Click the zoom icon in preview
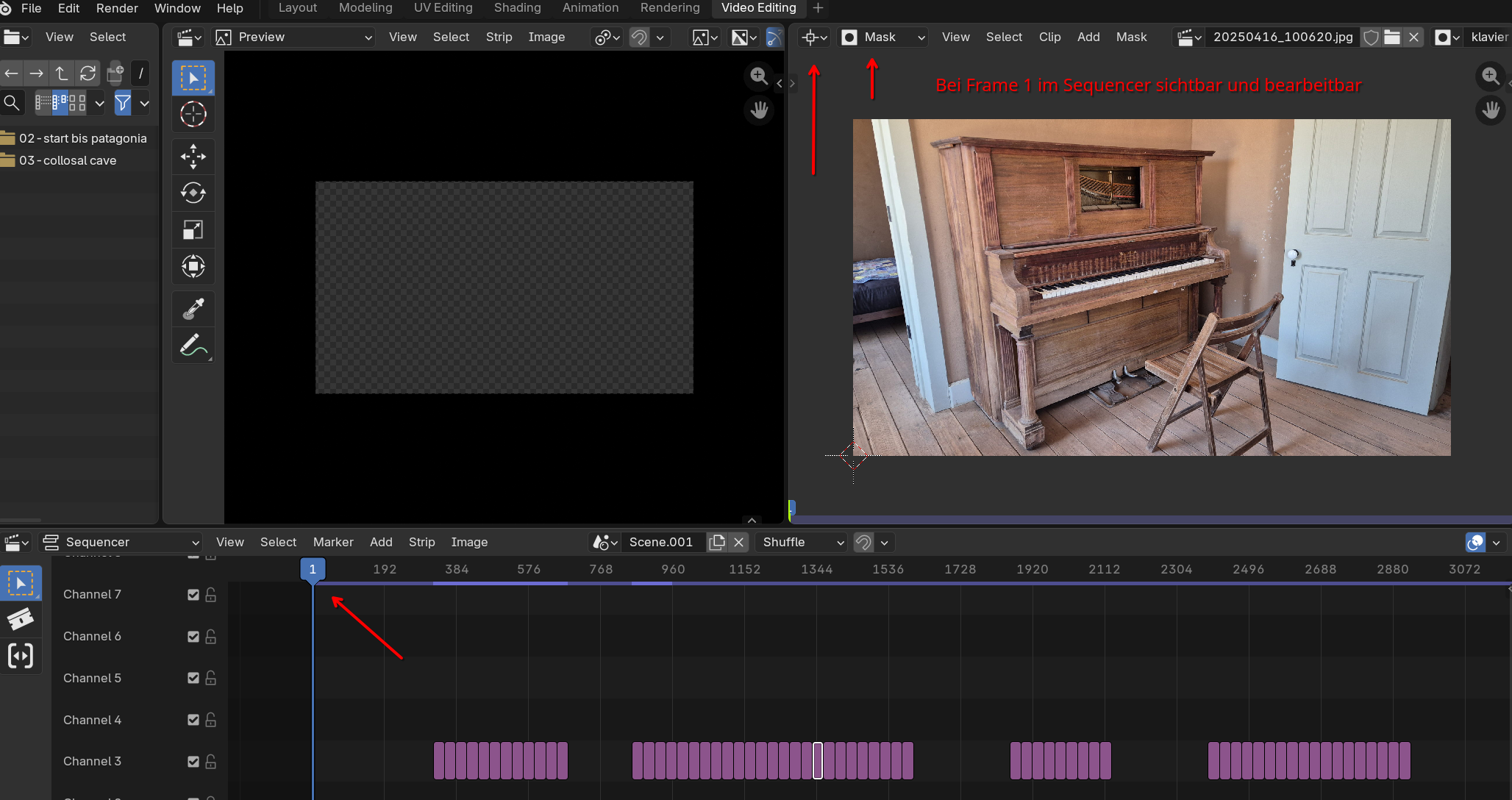 point(758,76)
